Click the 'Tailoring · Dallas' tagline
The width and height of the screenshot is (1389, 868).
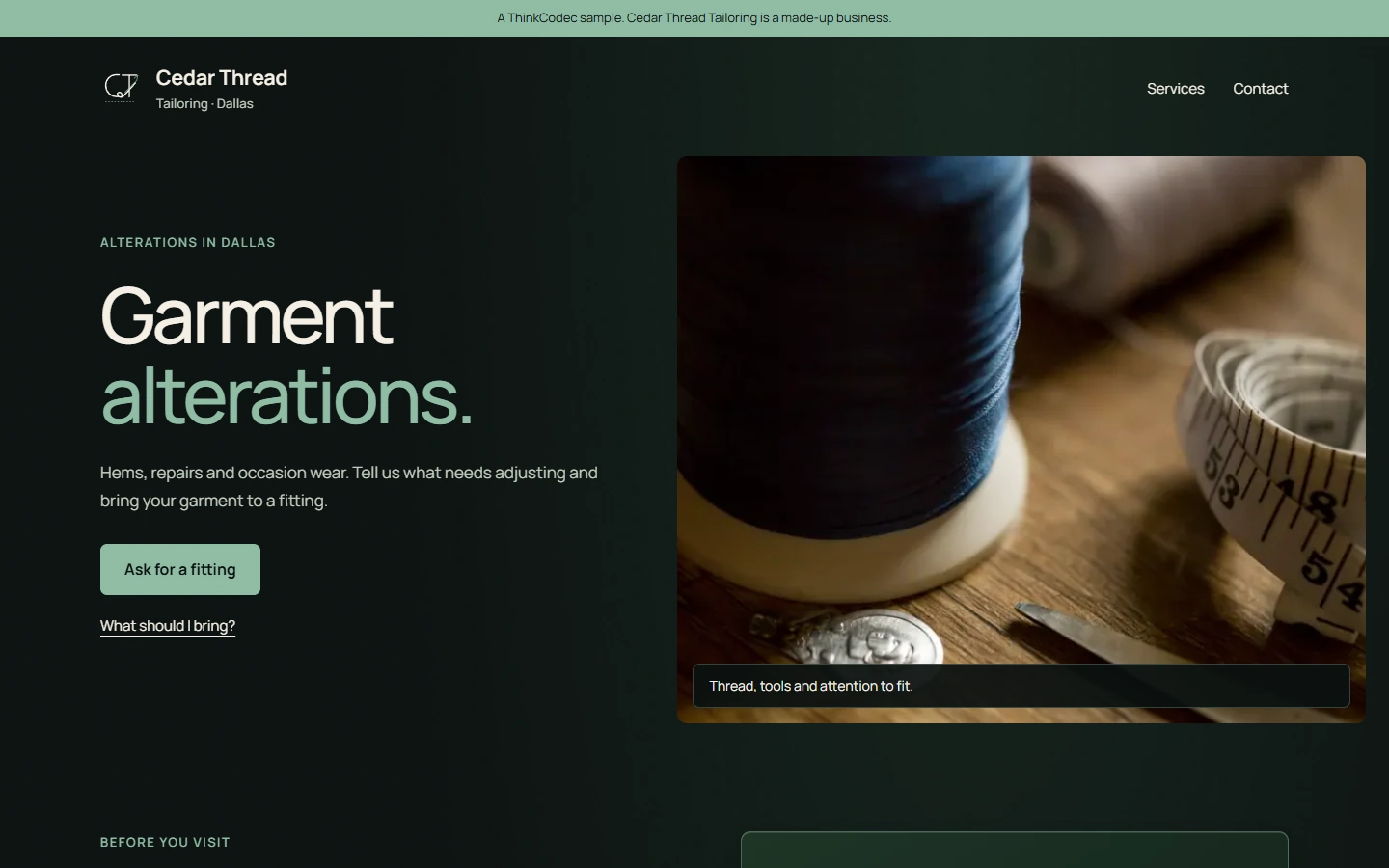point(204,104)
